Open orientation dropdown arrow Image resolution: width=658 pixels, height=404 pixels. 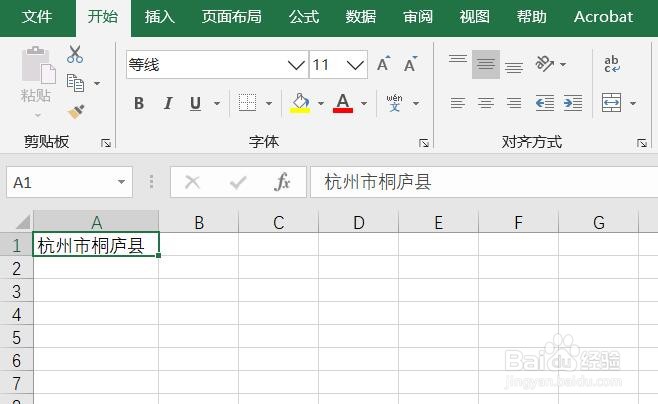point(563,65)
